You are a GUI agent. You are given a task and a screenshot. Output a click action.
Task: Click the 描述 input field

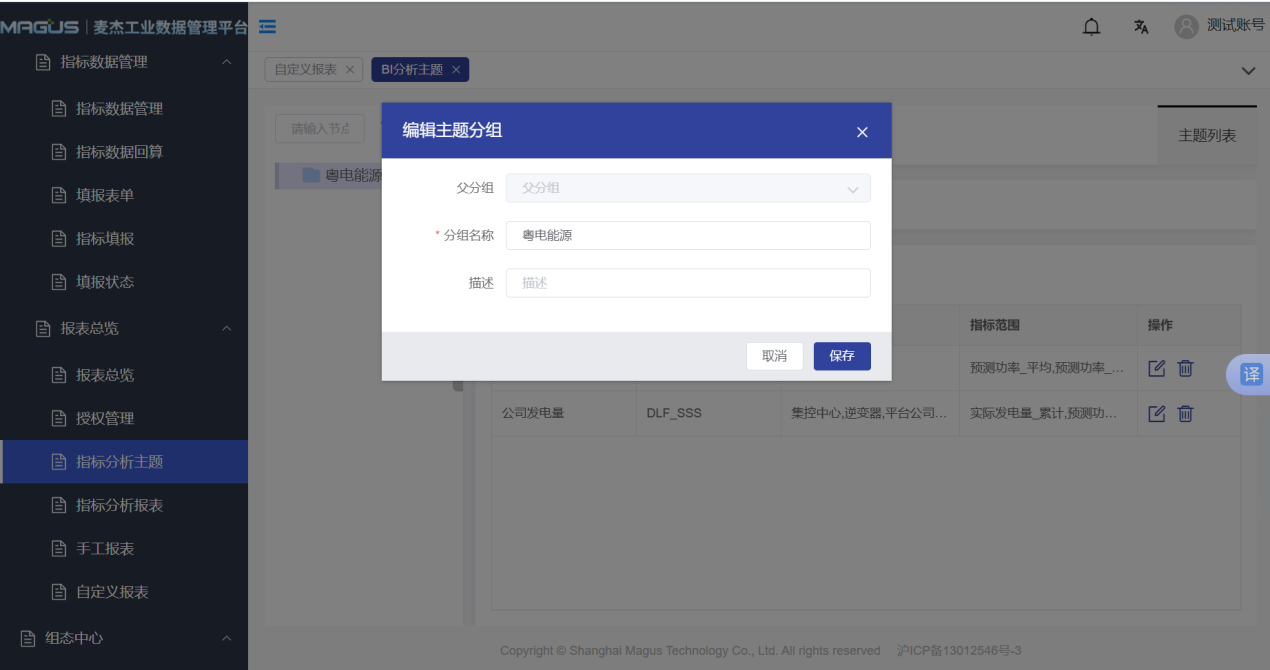688,283
